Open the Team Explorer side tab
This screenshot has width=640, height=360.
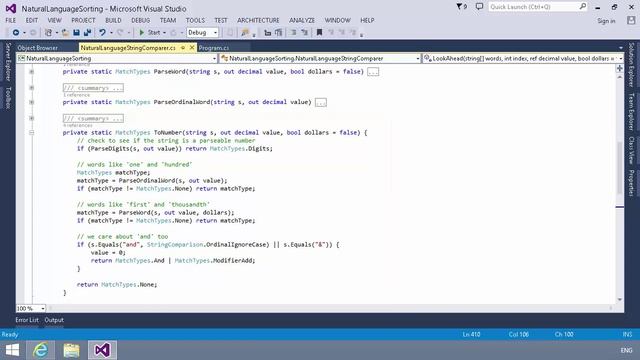[631, 112]
